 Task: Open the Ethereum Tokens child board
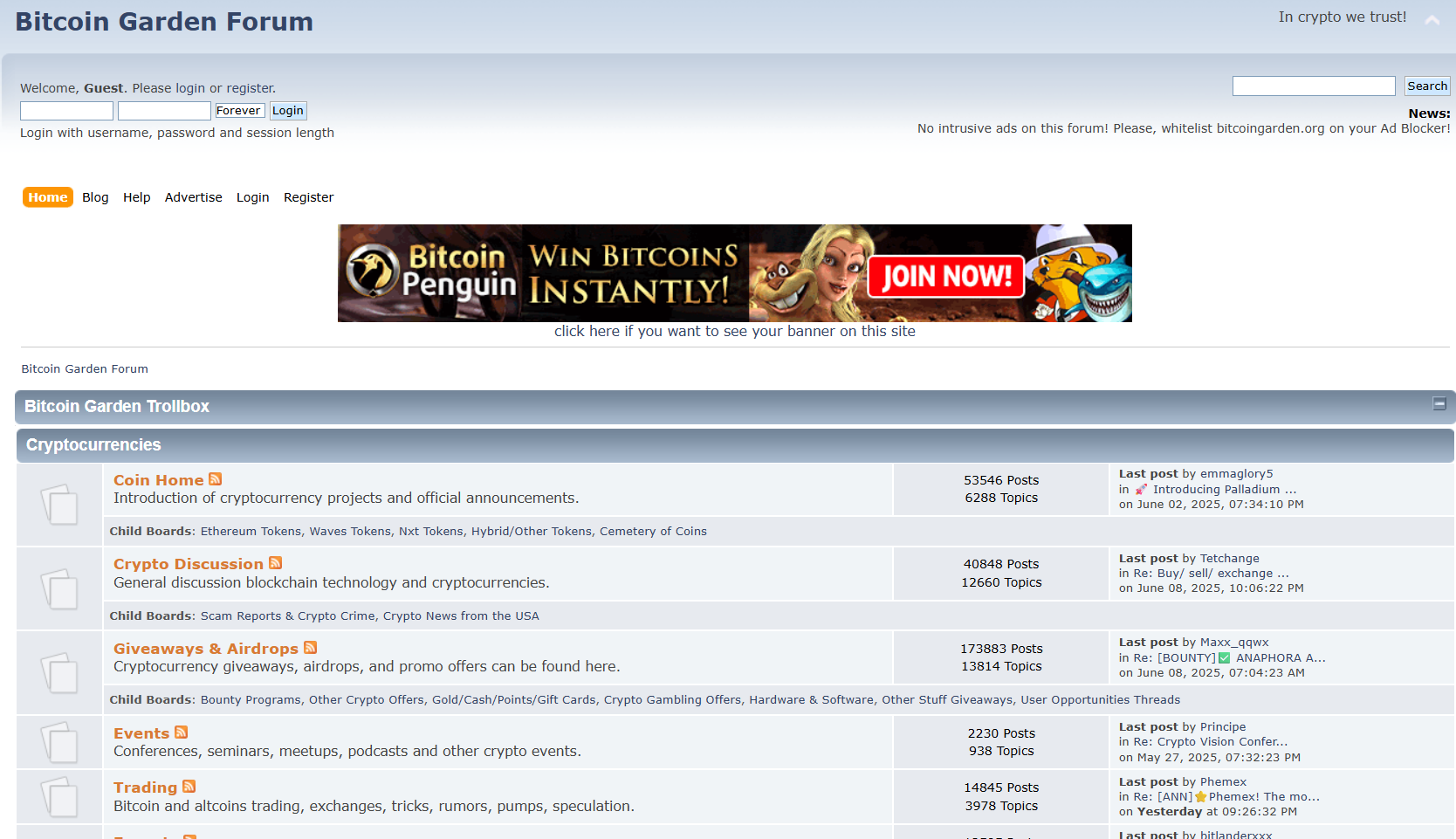click(251, 532)
